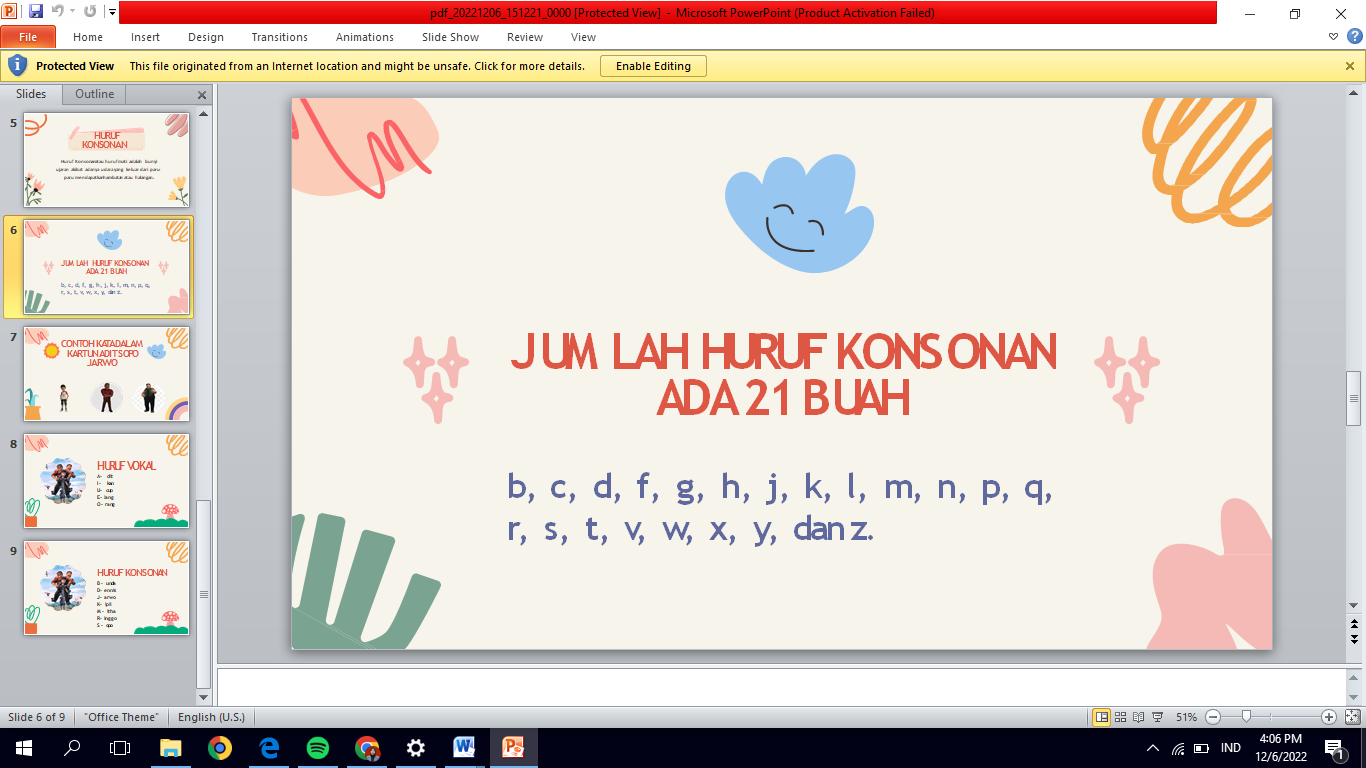
Task: Open Reading View from status bar
Action: point(1138,717)
